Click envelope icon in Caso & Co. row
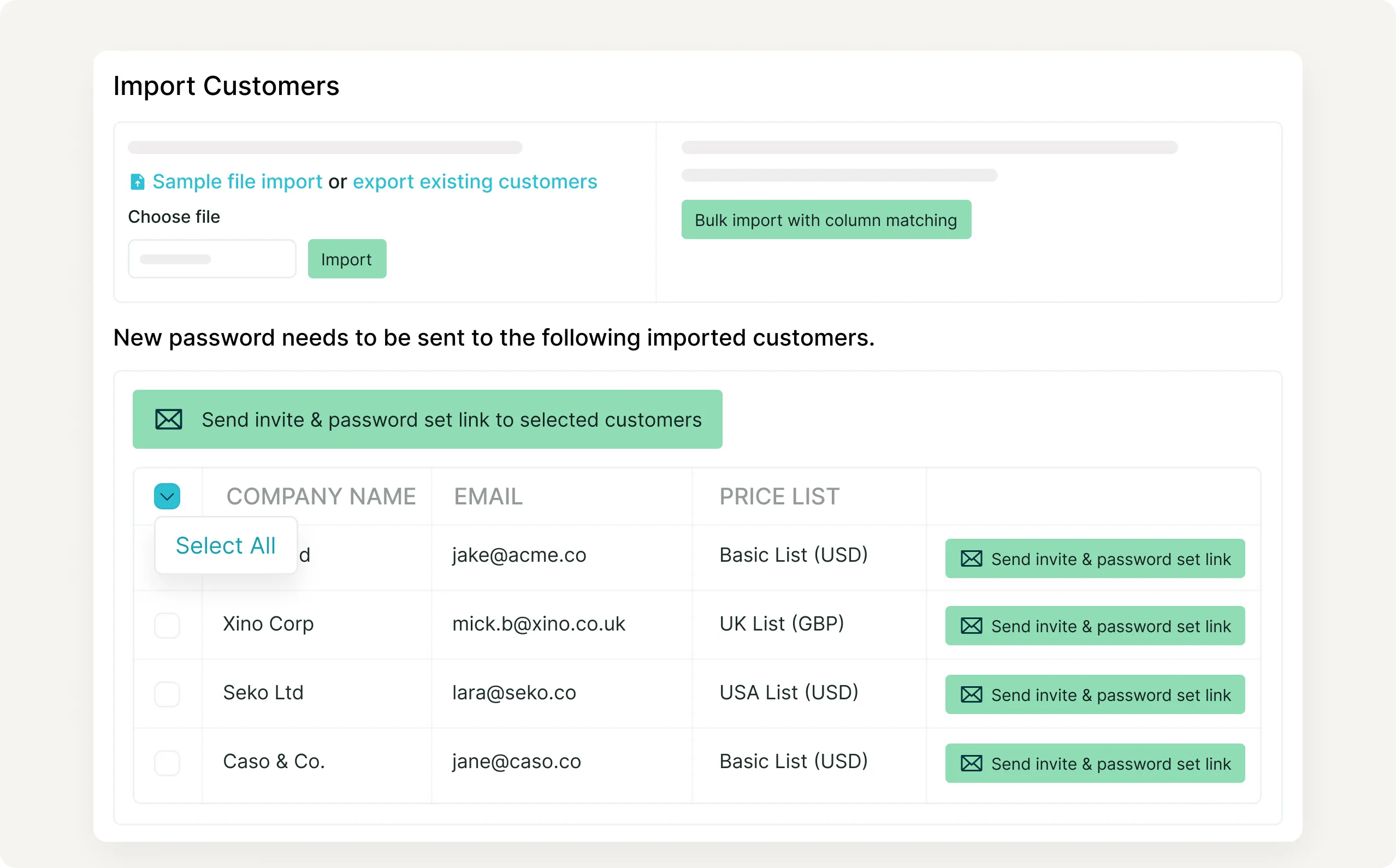 tap(971, 764)
